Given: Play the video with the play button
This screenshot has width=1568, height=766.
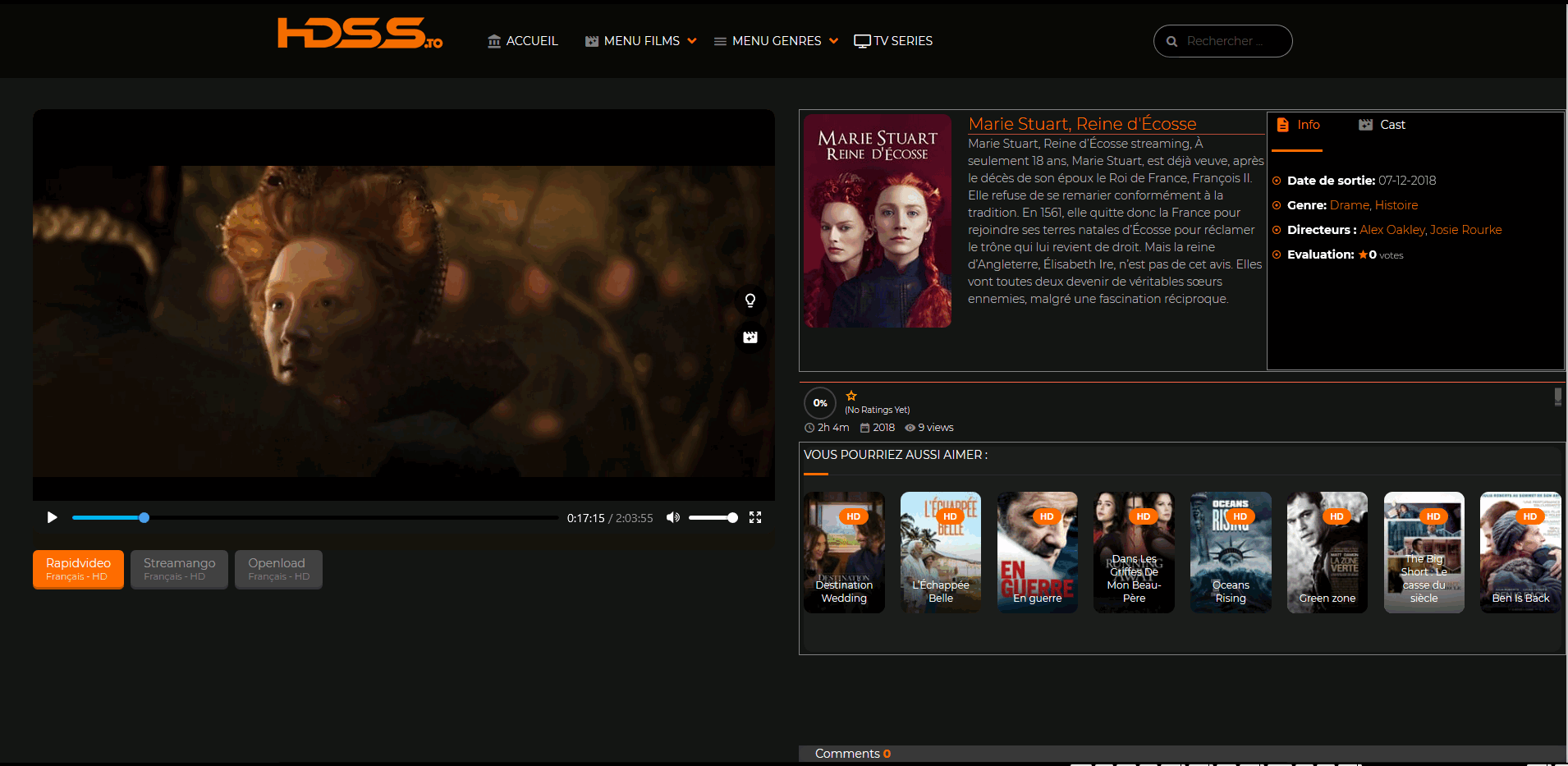Looking at the screenshot, I should pos(52,517).
